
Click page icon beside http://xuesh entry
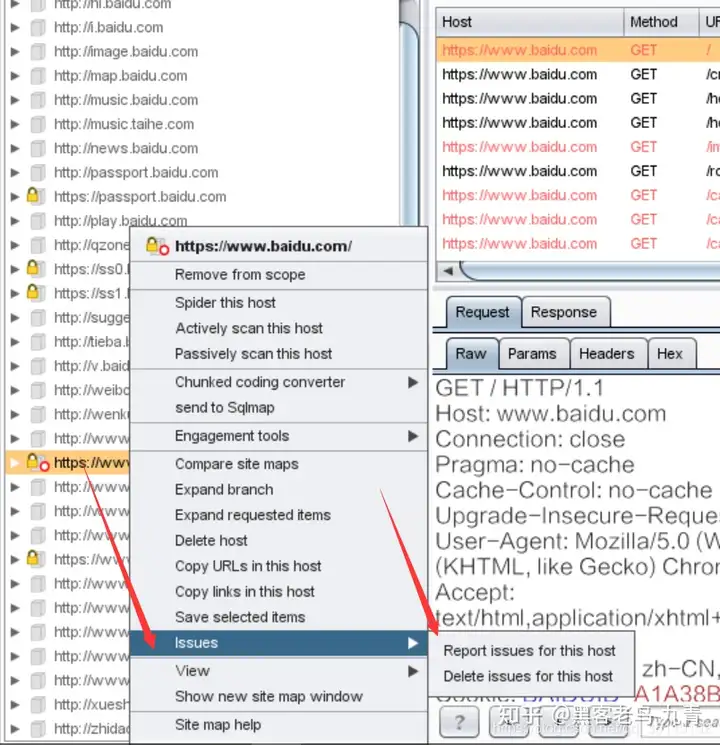38,705
